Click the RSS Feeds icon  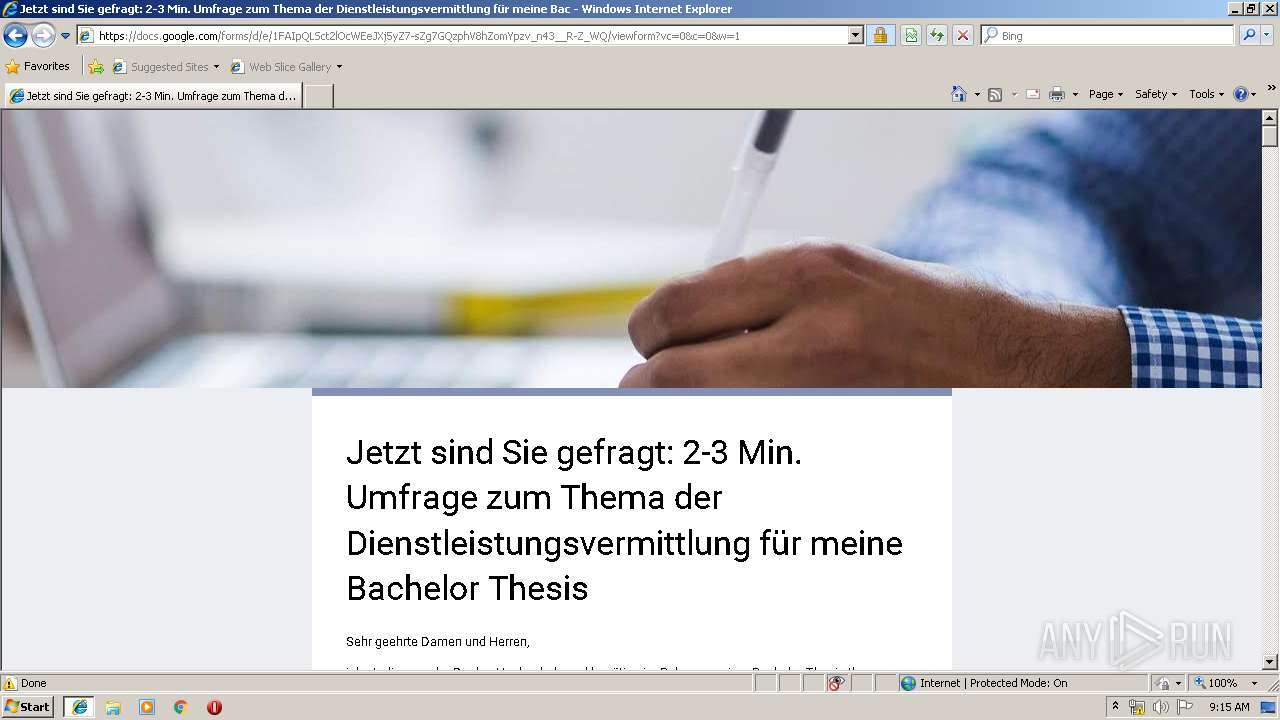[995, 94]
